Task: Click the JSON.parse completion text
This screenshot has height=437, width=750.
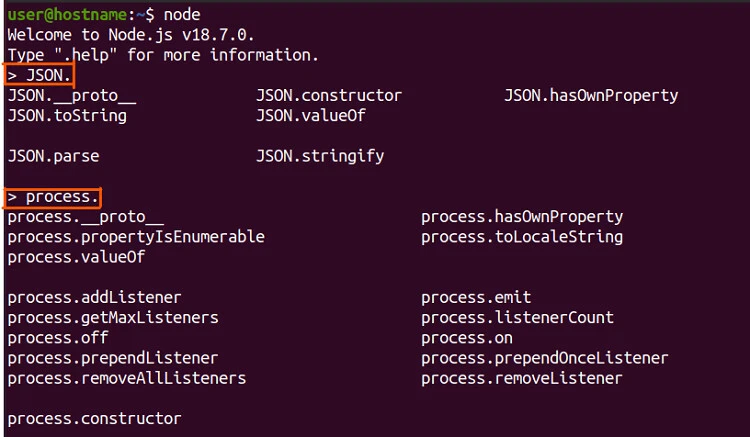Action: point(53,156)
